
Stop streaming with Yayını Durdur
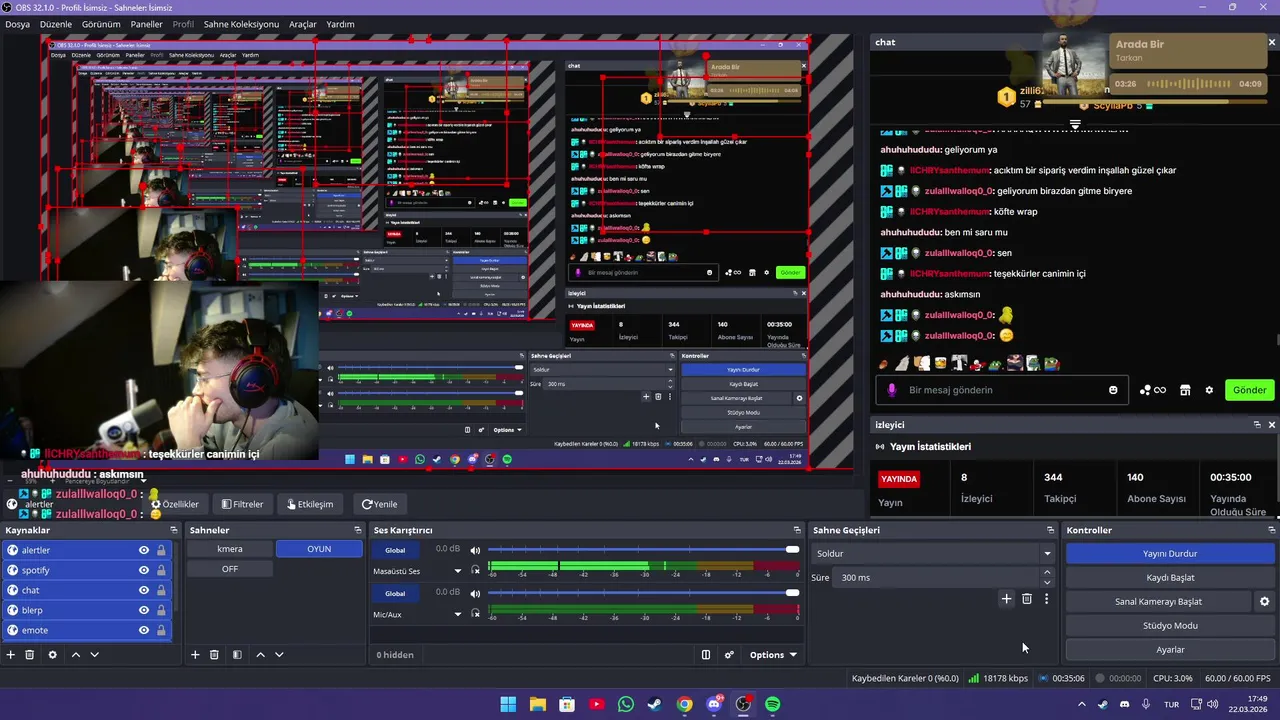[x=1170, y=553]
